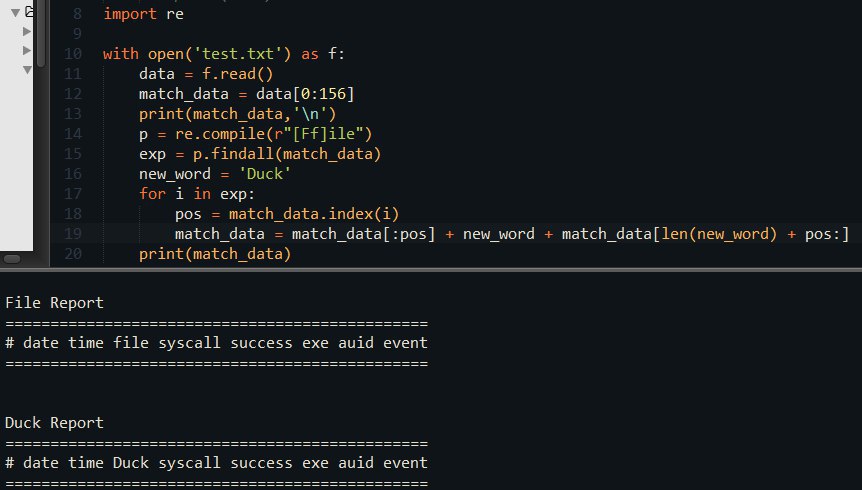Click the final print(match_data) statement

[x=215, y=254]
